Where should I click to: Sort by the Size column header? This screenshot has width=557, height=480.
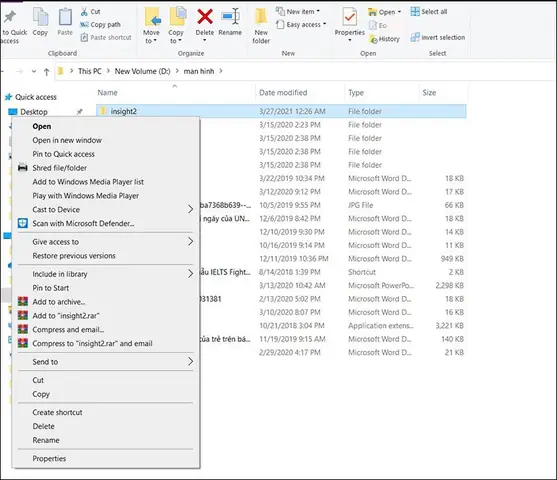click(x=429, y=93)
